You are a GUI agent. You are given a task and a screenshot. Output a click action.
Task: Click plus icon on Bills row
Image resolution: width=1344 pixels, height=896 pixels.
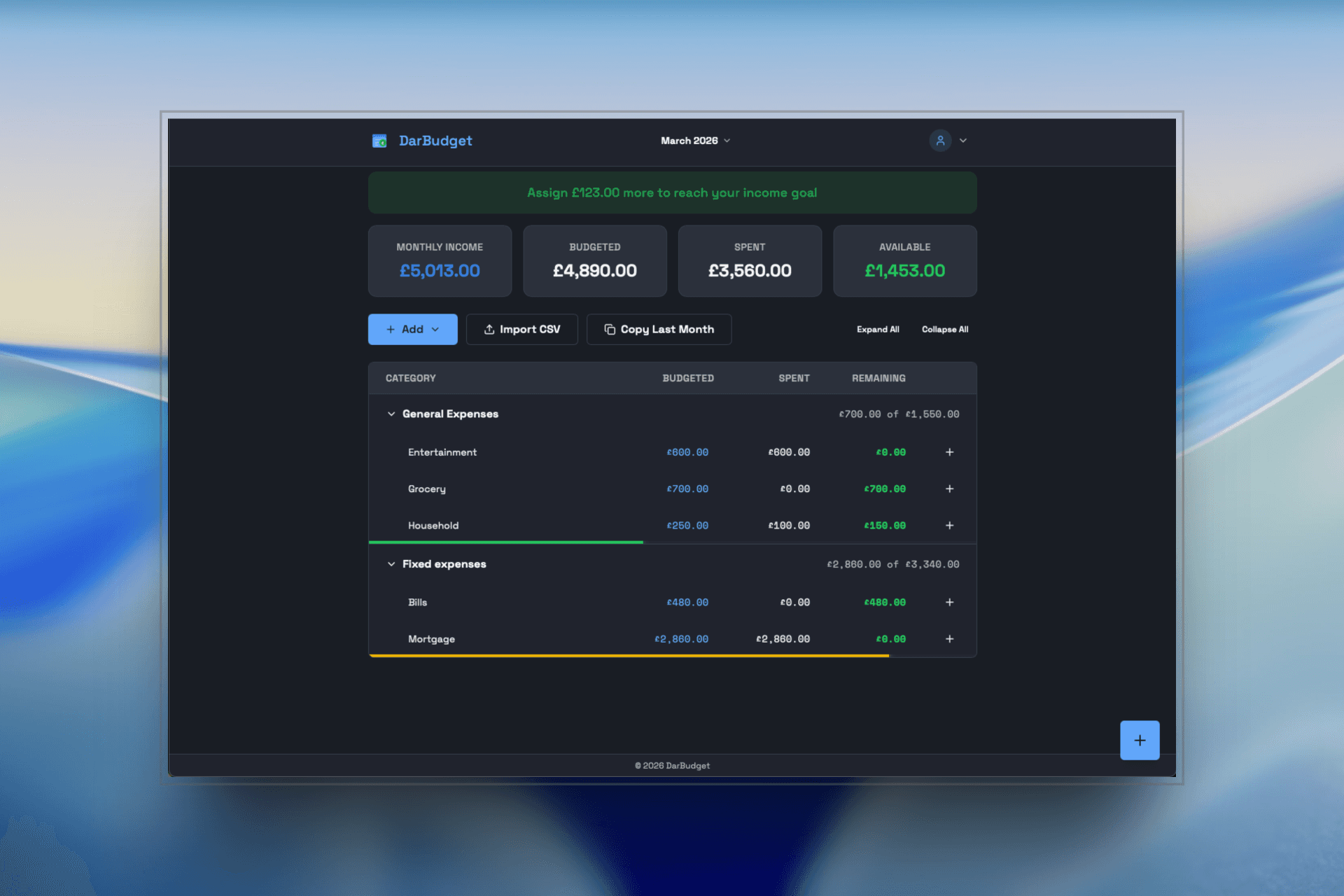click(x=949, y=602)
